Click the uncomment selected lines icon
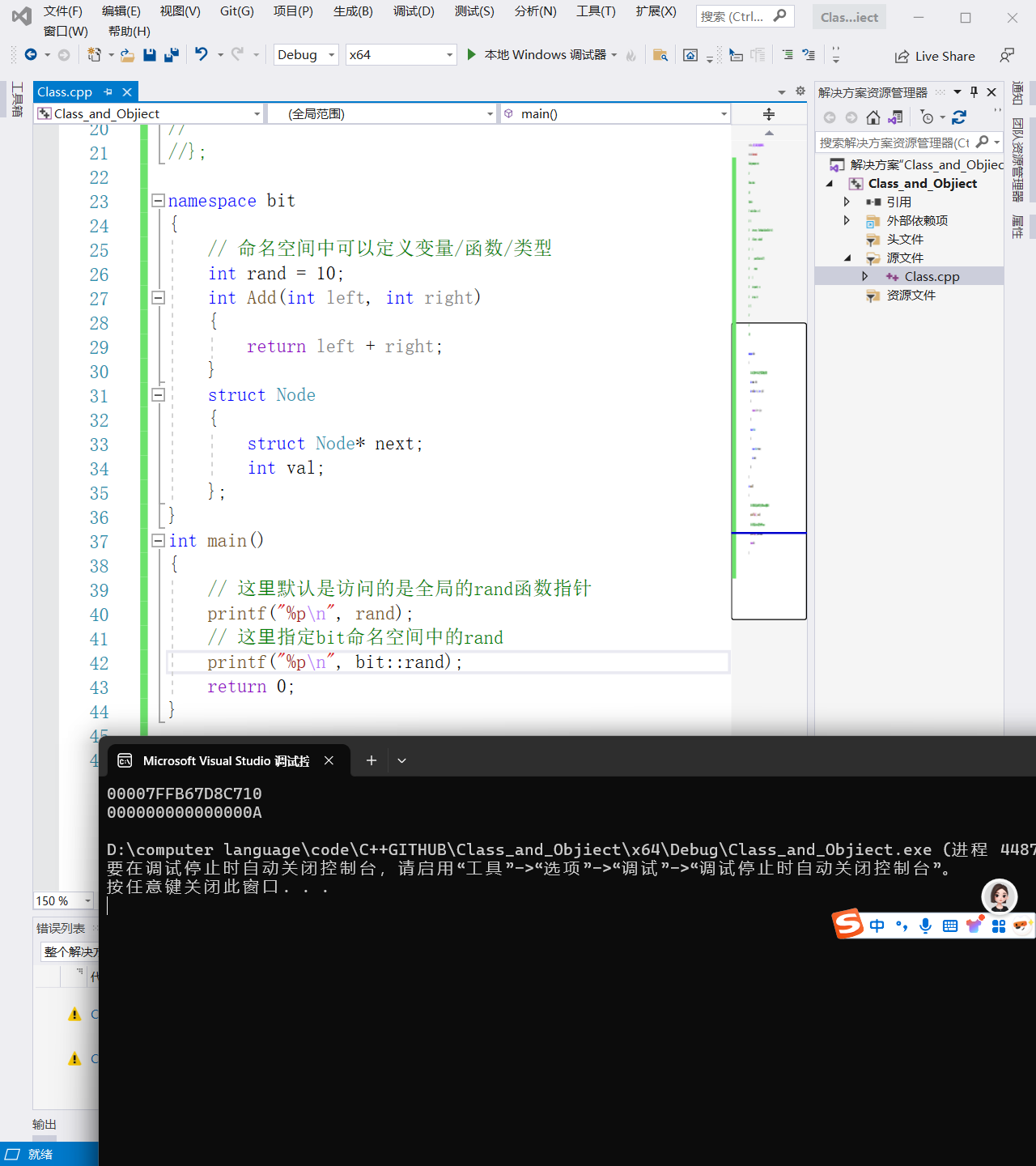 click(809, 54)
